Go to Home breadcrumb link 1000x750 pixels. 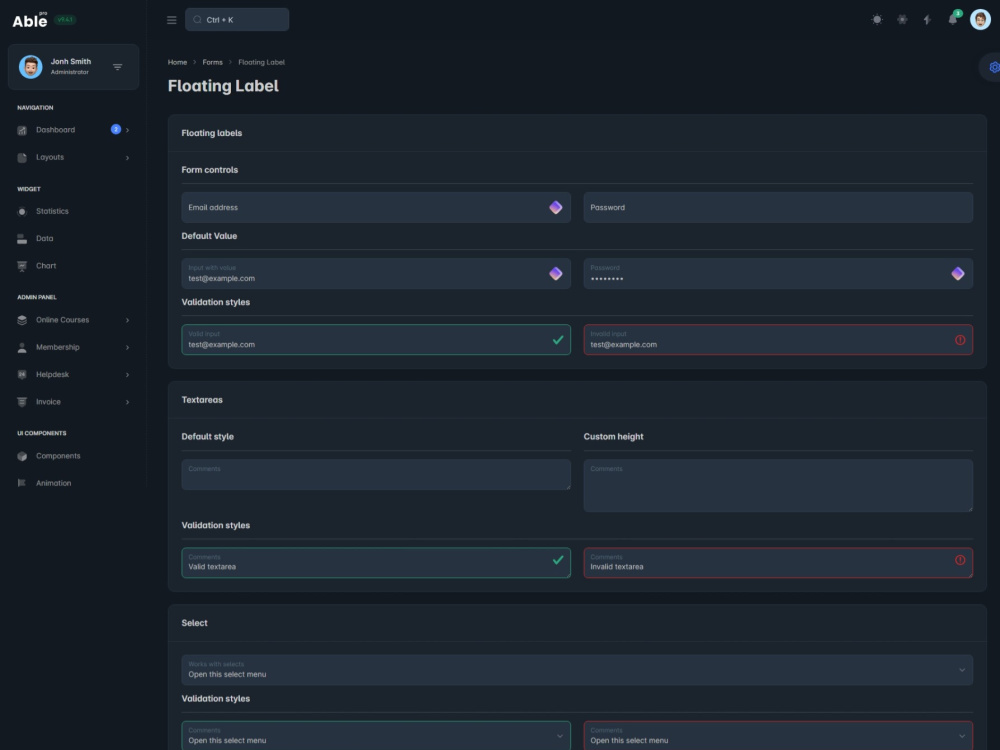(177, 62)
